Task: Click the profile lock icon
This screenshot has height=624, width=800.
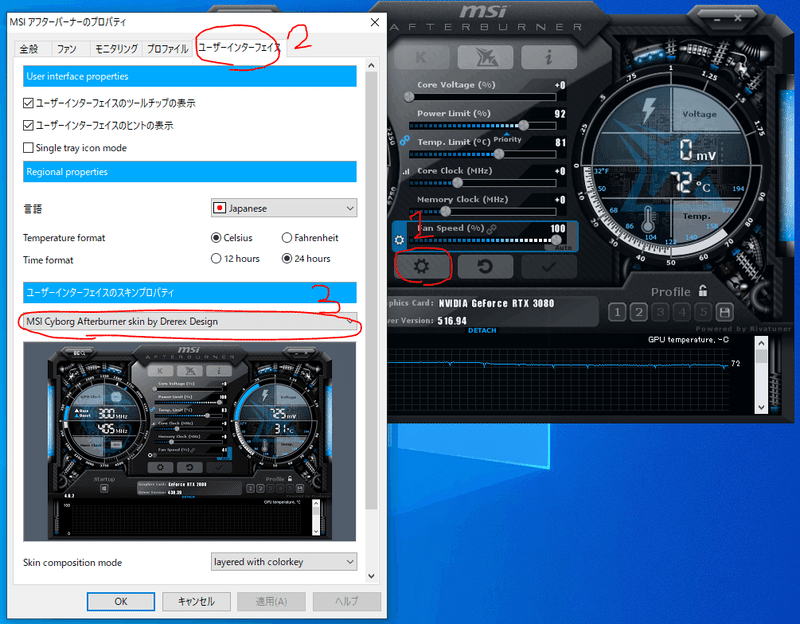Action: pyautogui.click(x=703, y=291)
